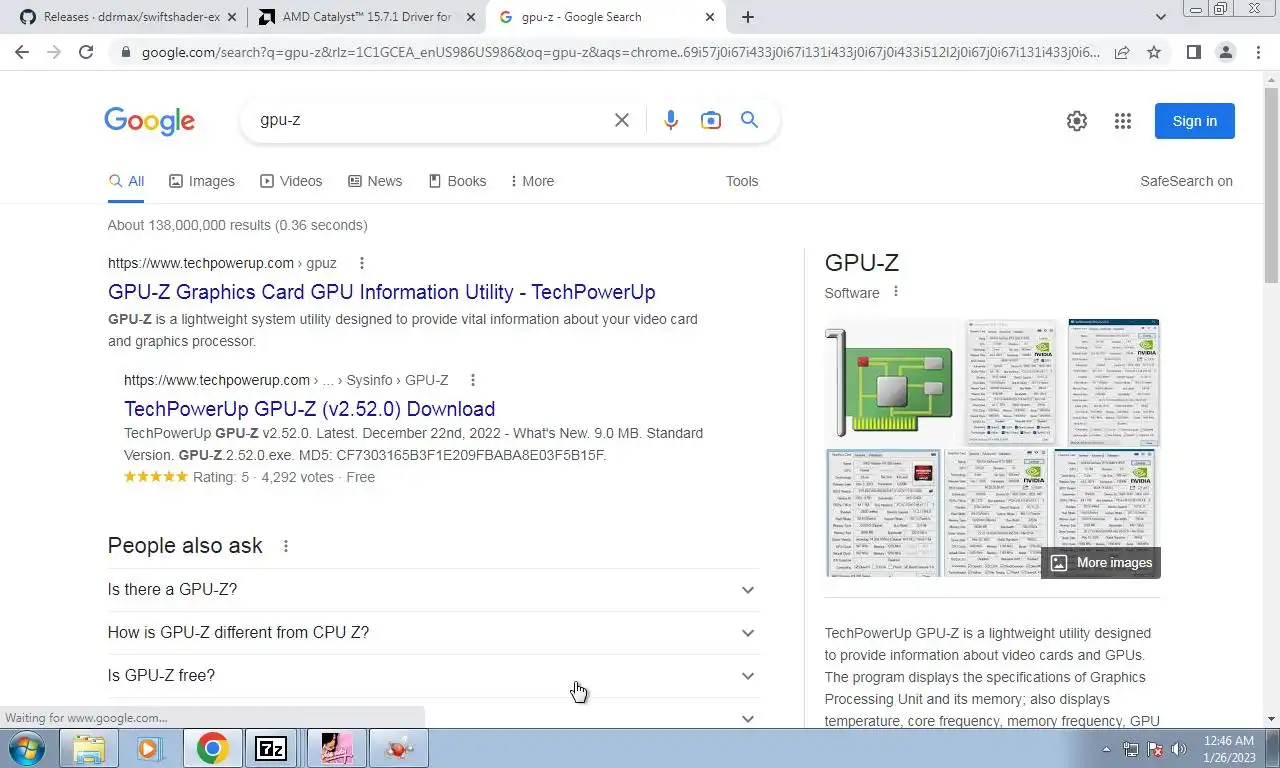
Task: Open the AMD Radeon GPU-Z screenshot thumbnail
Action: tap(883, 513)
